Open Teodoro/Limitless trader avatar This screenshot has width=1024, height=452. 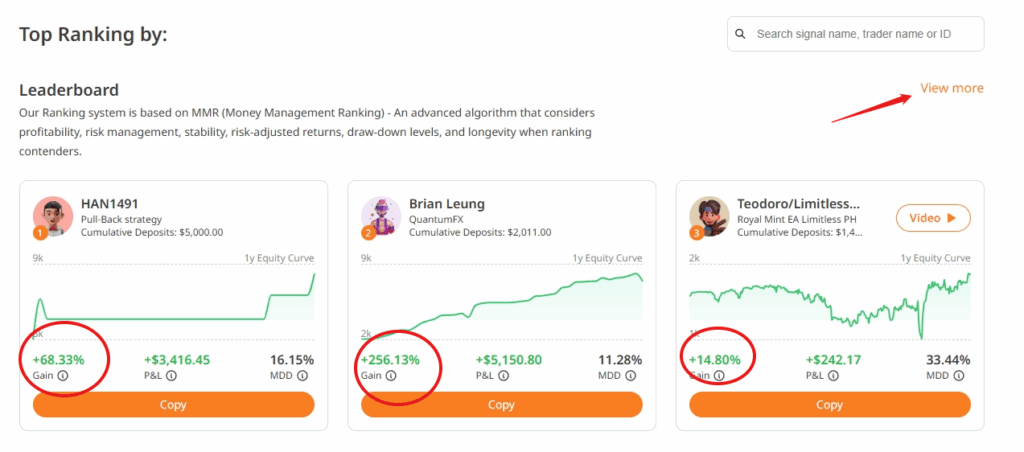click(x=709, y=216)
